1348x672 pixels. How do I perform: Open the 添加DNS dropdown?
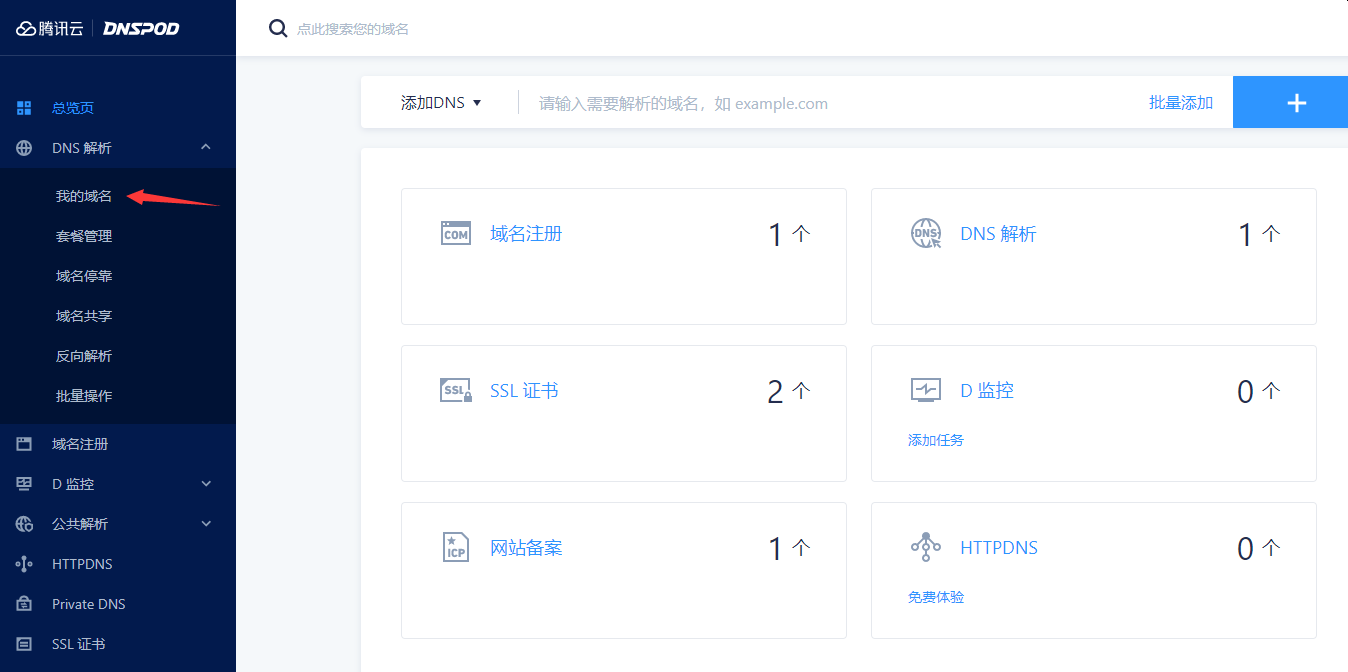(x=441, y=102)
